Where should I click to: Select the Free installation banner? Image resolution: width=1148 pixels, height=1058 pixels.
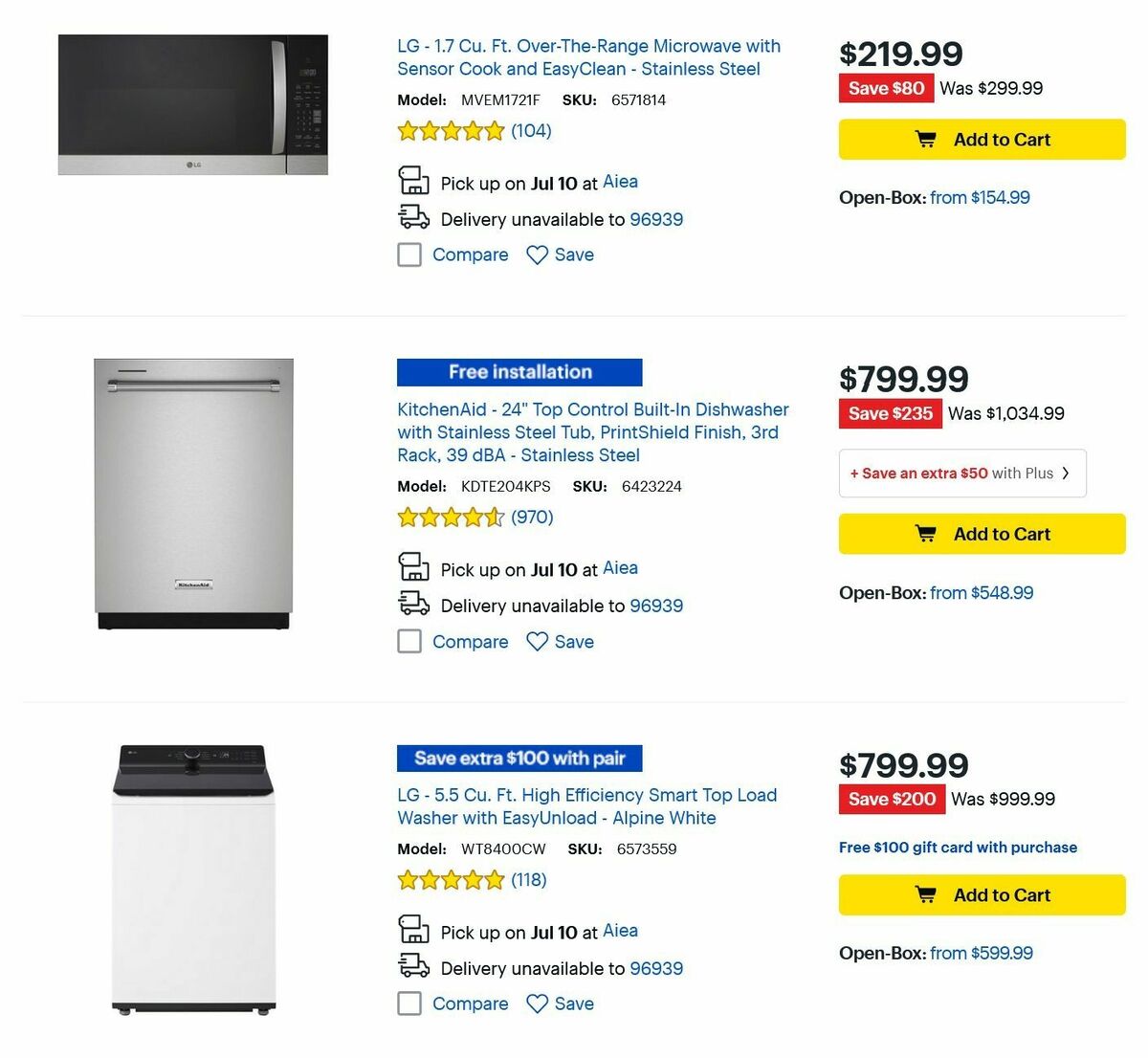pyautogui.click(x=519, y=372)
